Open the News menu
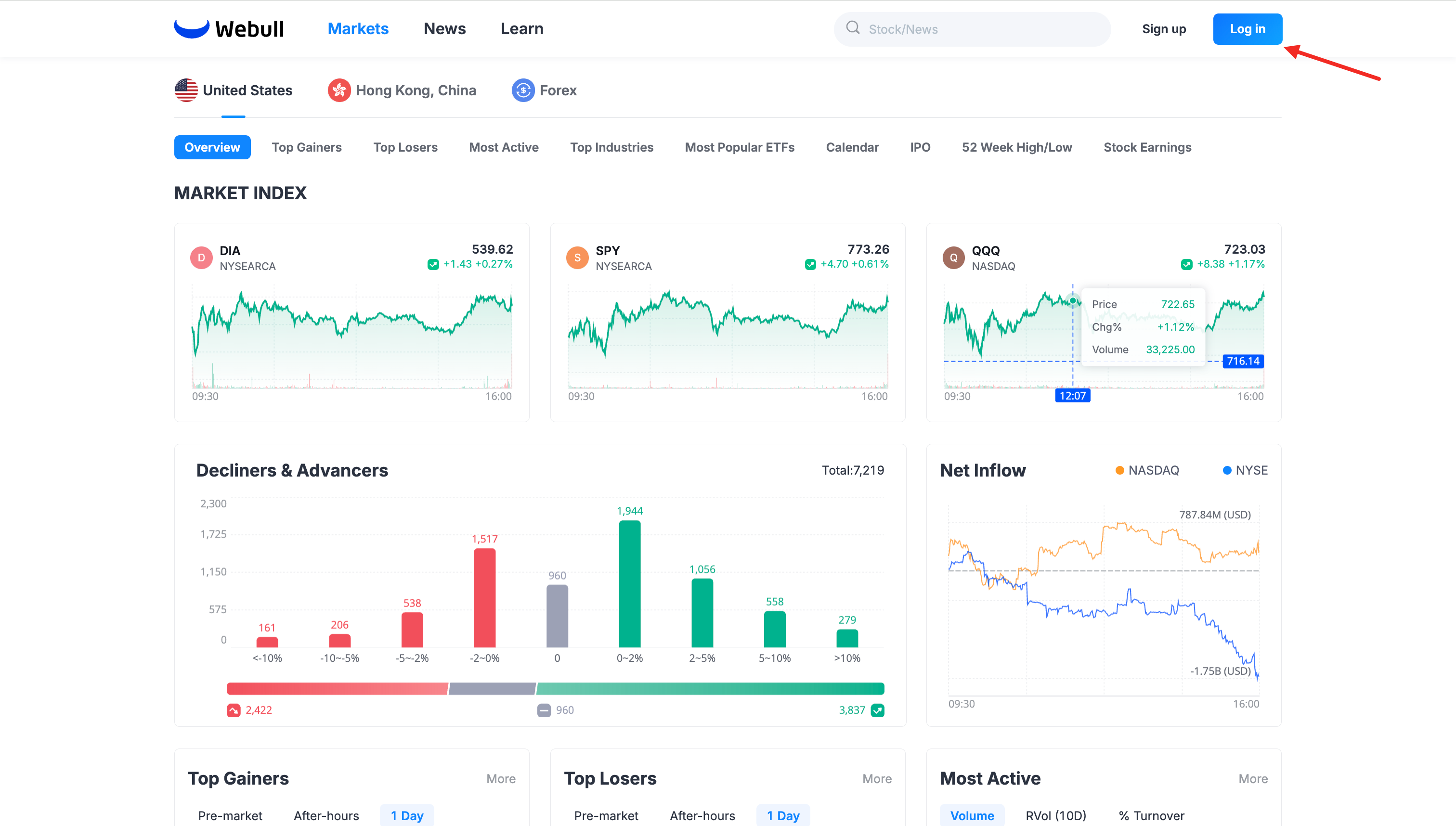The width and height of the screenshot is (1456, 826). click(x=444, y=28)
